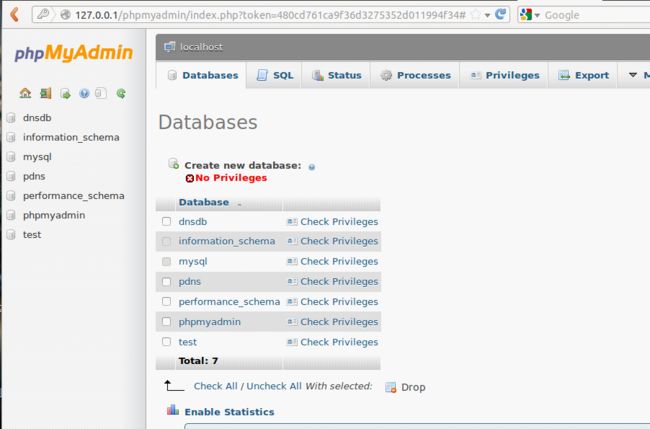Viewport: 650px width, 429px height.
Task: Click the Enable Statistics chart icon
Action: pos(173,410)
